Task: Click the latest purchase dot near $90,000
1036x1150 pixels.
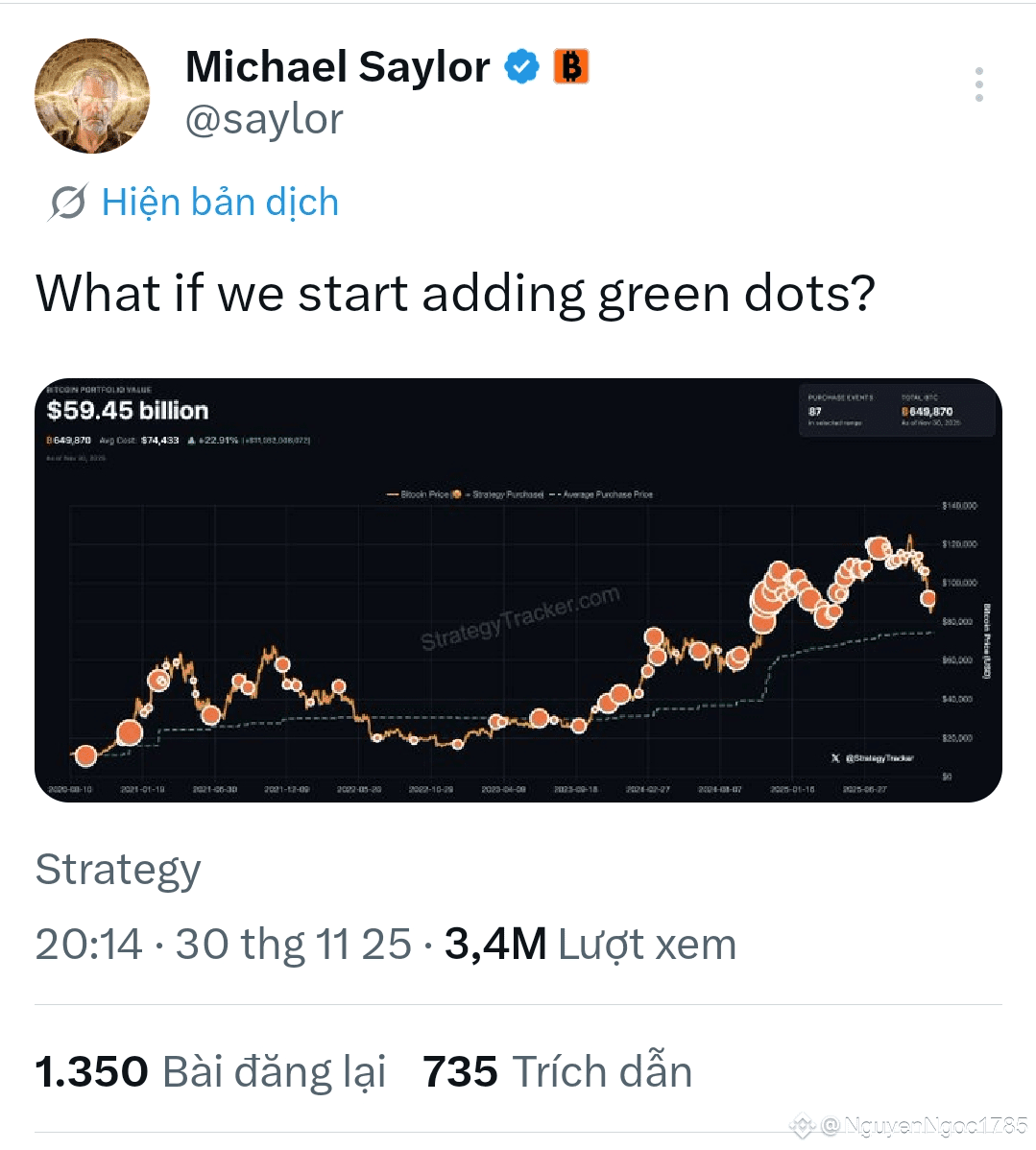Action: tap(928, 598)
